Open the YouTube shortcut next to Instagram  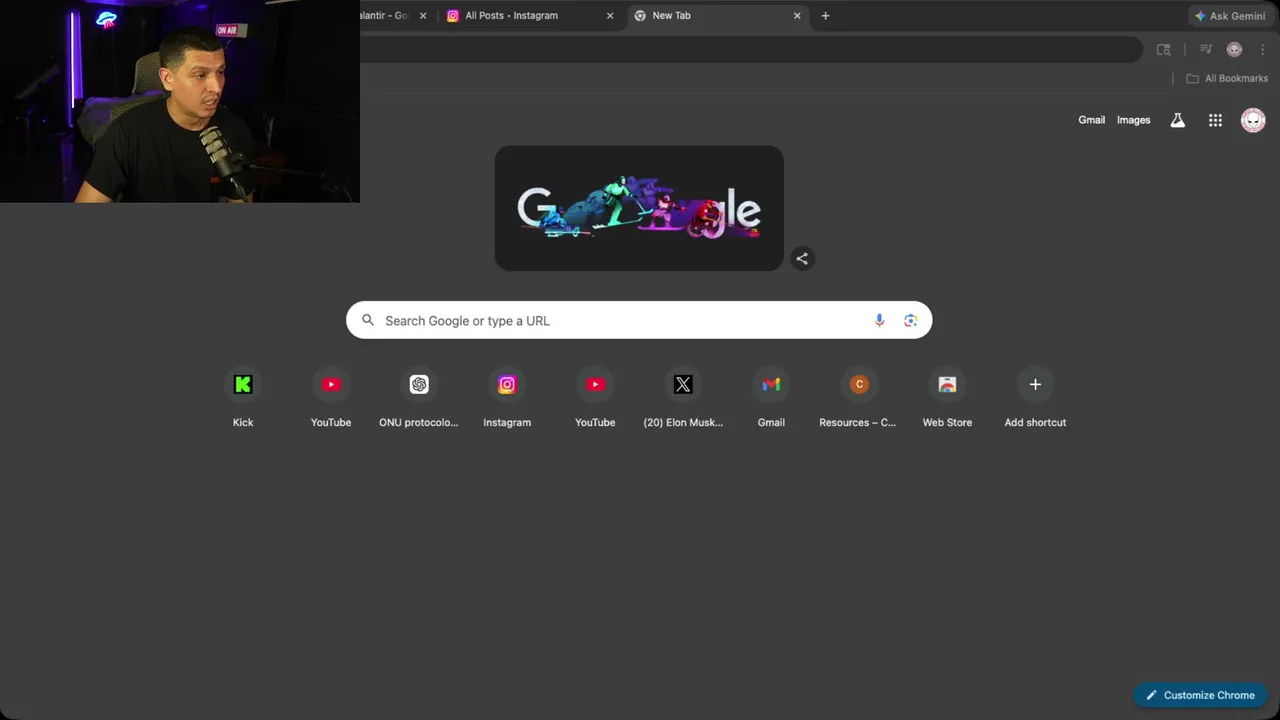coord(595,397)
